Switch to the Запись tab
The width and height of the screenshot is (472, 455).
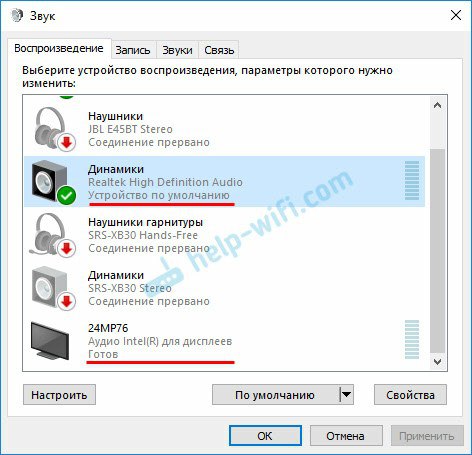point(133,50)
